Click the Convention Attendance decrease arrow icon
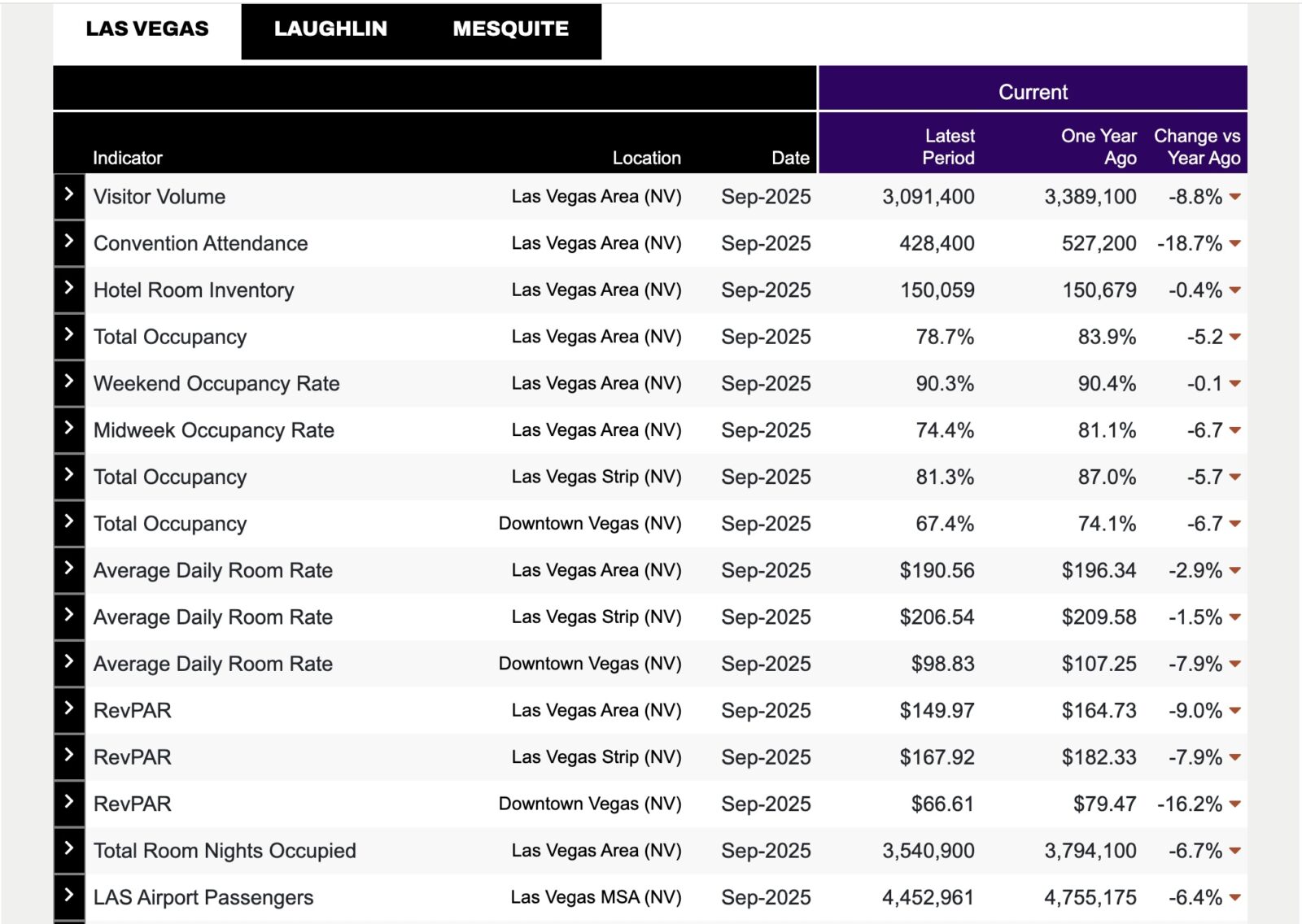Viewport: 1302px width, 924px height. click(x=1234, y=244)
